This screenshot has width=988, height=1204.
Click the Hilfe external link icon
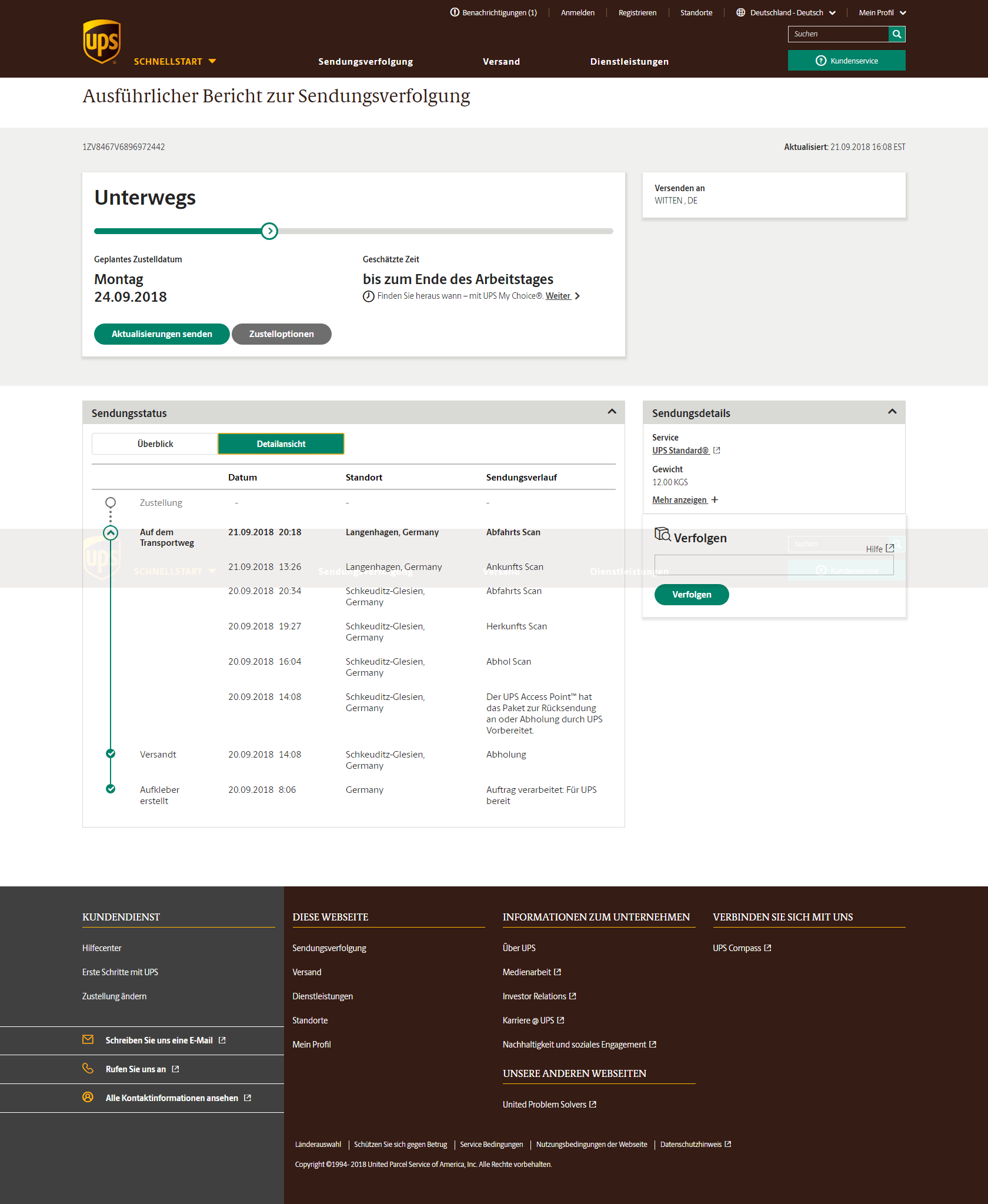coord(890,548)
